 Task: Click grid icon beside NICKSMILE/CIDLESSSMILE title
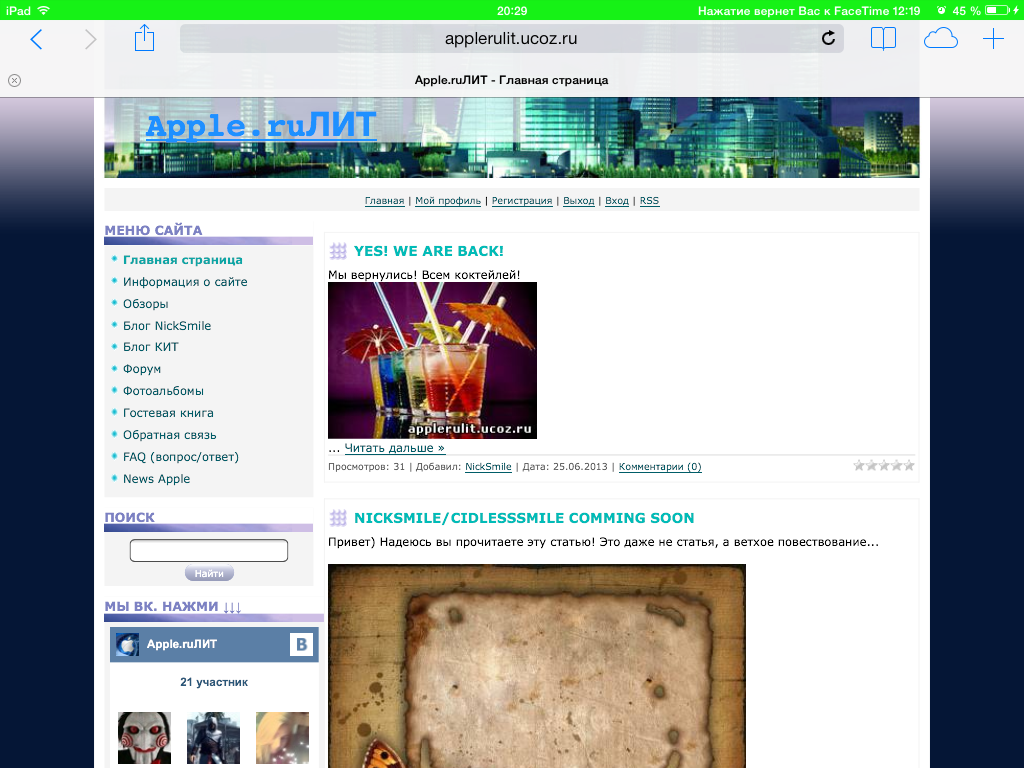[x=338, y=518]
